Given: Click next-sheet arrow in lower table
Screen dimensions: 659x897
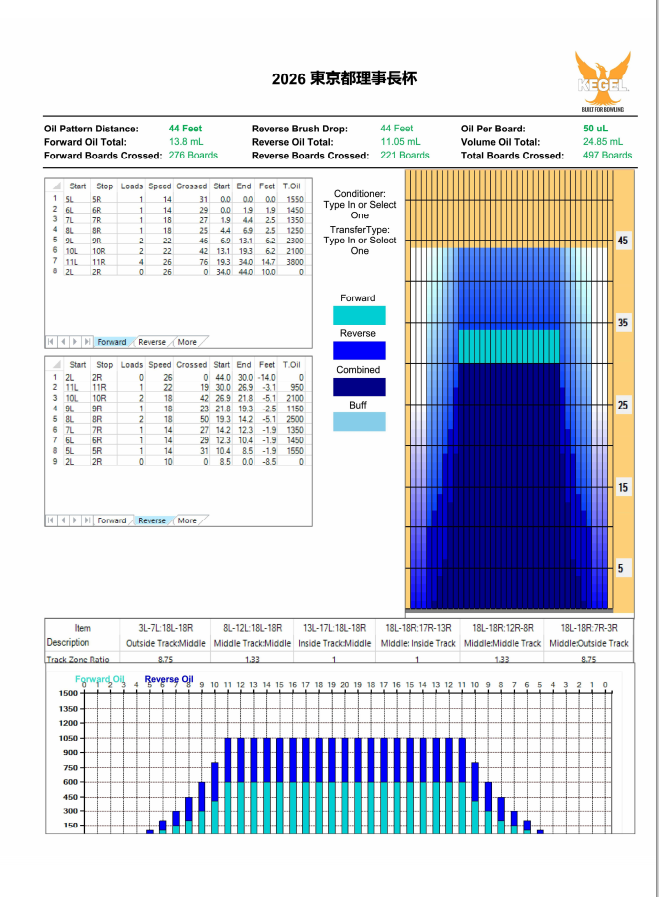Looking at the screenshot, I should tap(74, 521).
